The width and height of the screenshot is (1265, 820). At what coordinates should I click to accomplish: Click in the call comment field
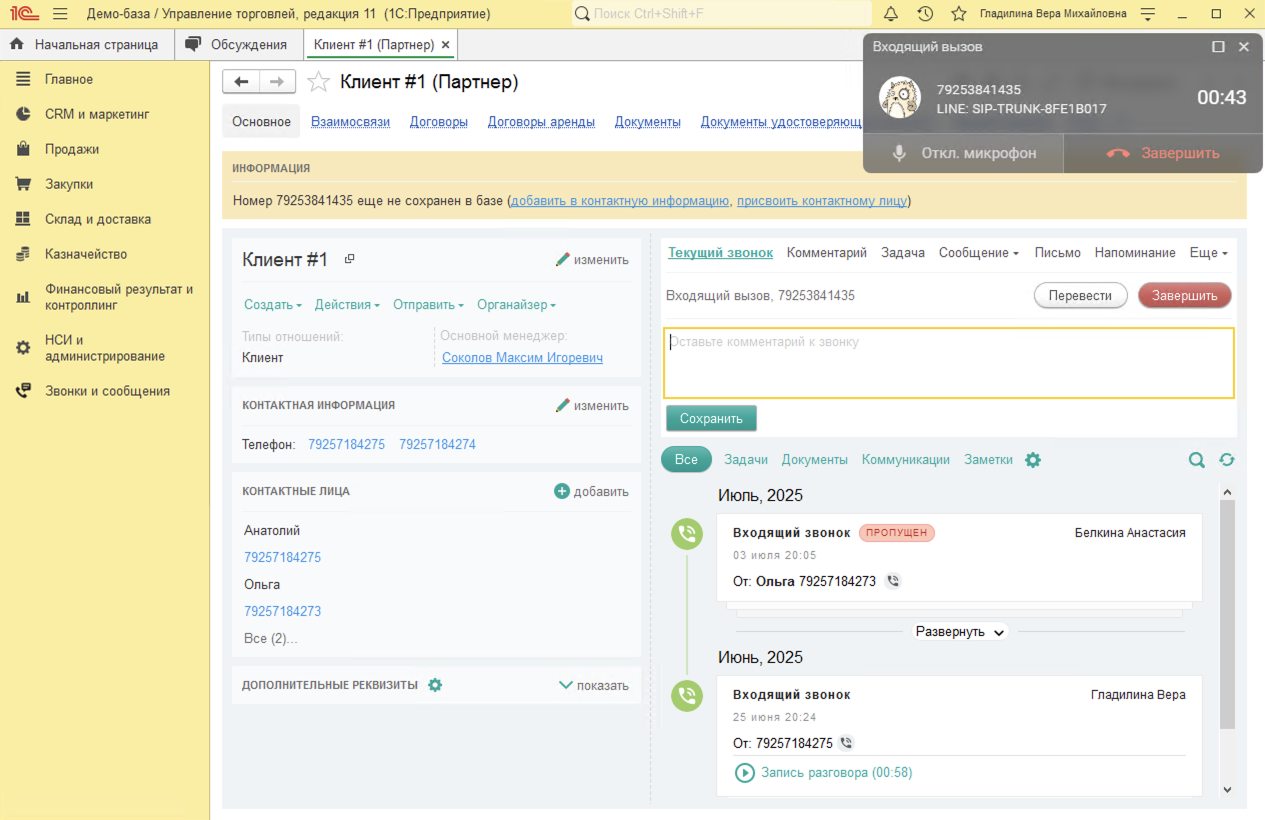pyautogui.click(x=948, y=363)
